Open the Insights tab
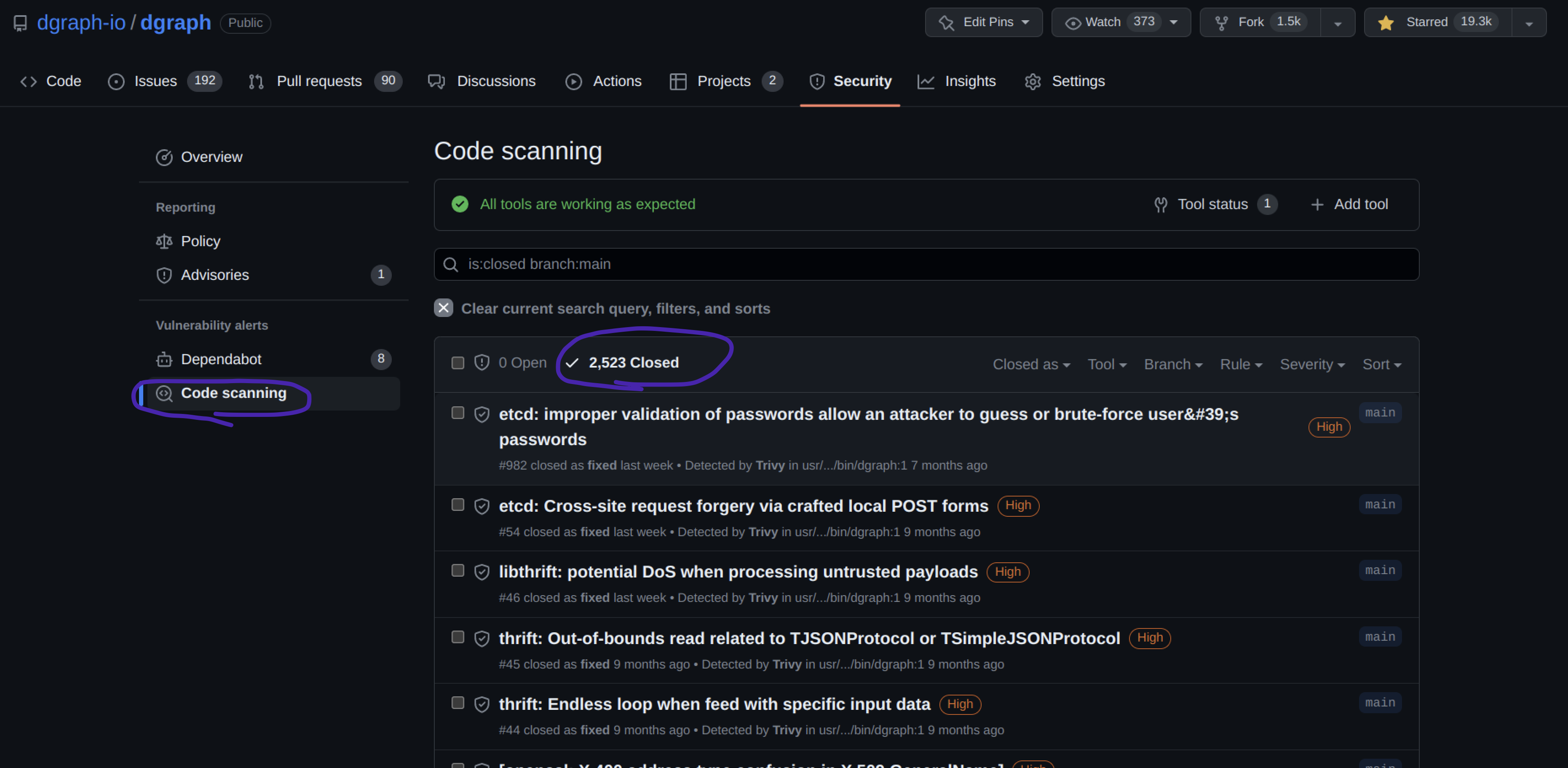 pyautogui.click(x=956, y=82)
